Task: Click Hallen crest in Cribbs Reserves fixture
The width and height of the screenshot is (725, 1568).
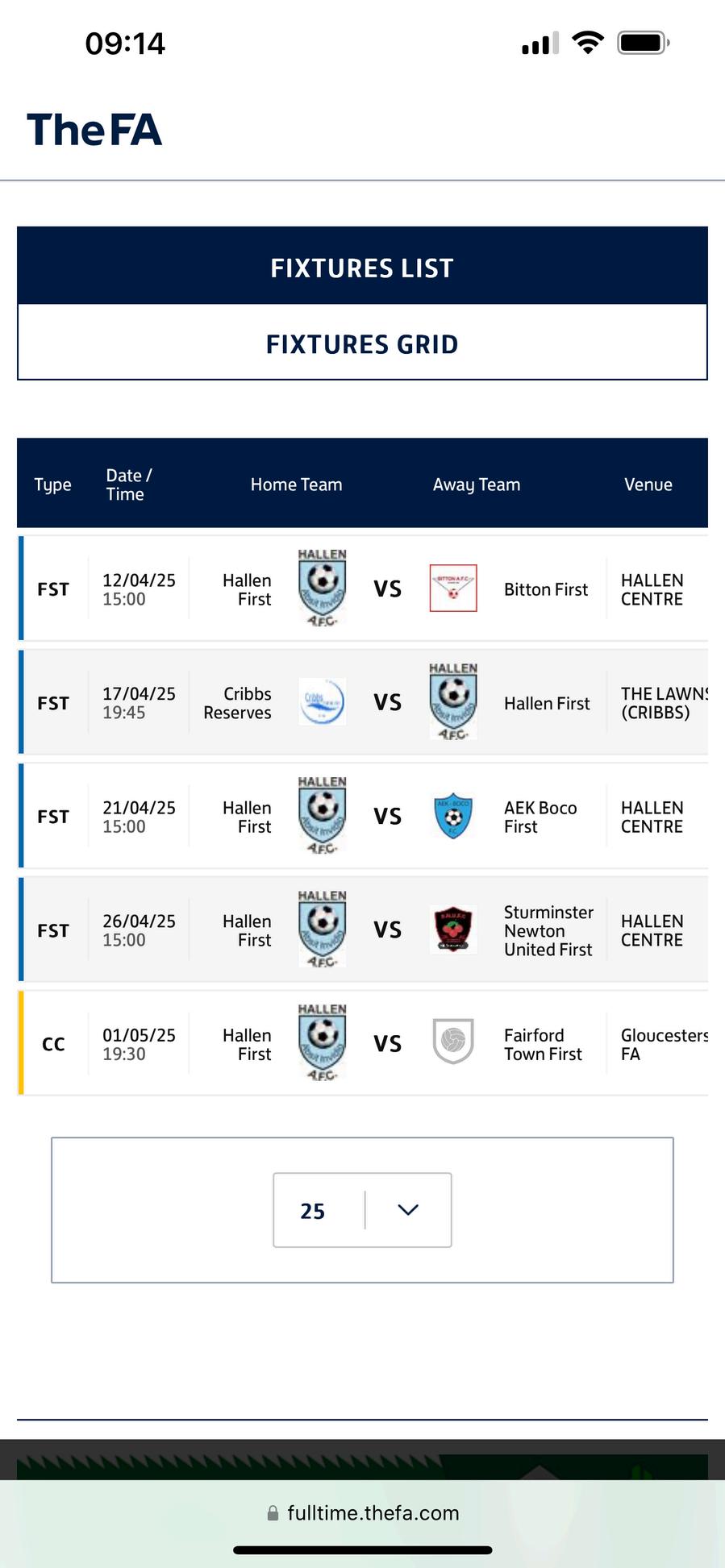Action: (x=453, y=702)
